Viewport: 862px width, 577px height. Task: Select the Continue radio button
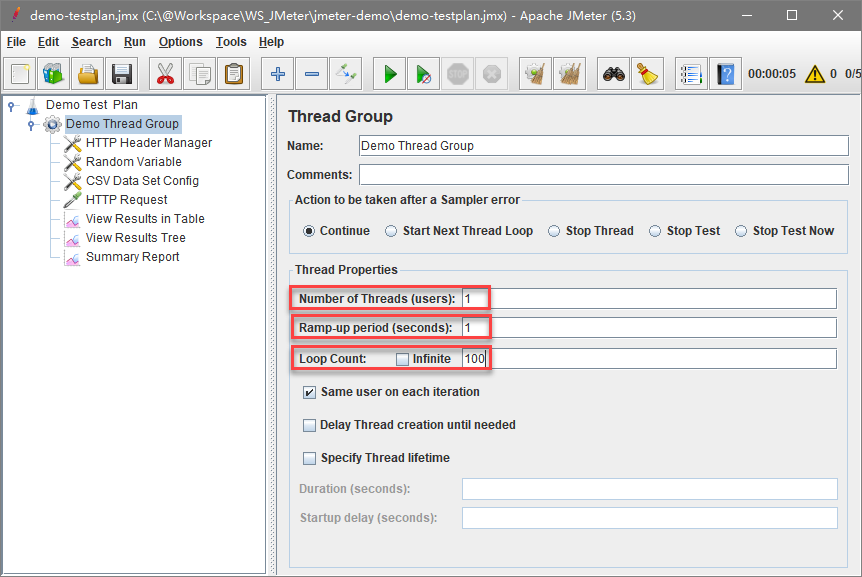(309, 231)
